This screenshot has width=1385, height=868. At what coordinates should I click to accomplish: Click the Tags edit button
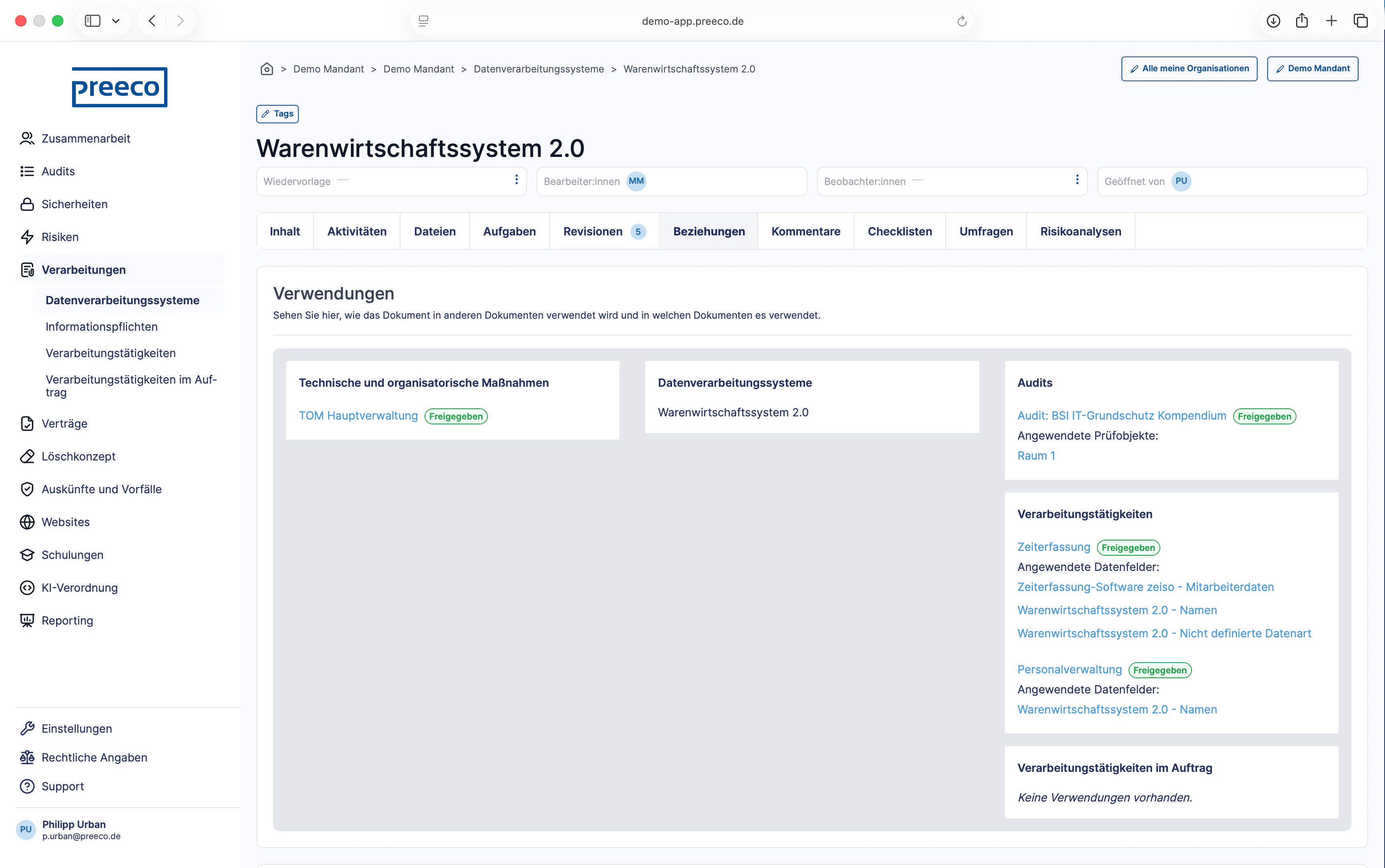click(277, 114)
